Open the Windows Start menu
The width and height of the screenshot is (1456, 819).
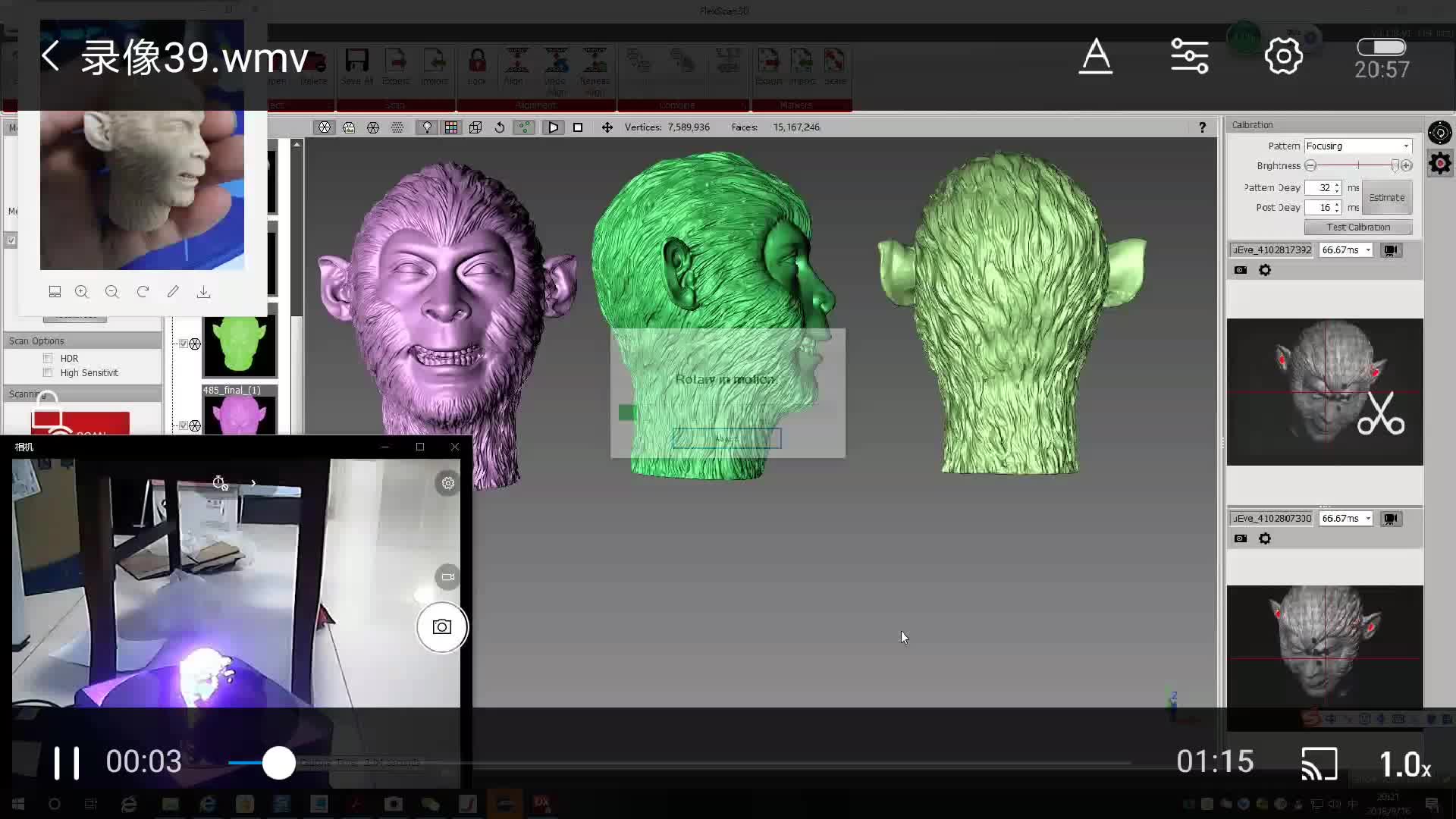(x=18, y=804)
